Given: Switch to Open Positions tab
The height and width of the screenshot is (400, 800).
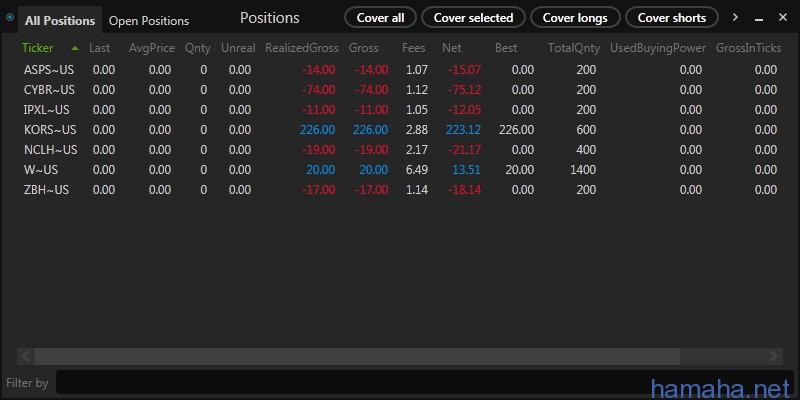Looking at the screenshot, I should (x=148, y=20).
